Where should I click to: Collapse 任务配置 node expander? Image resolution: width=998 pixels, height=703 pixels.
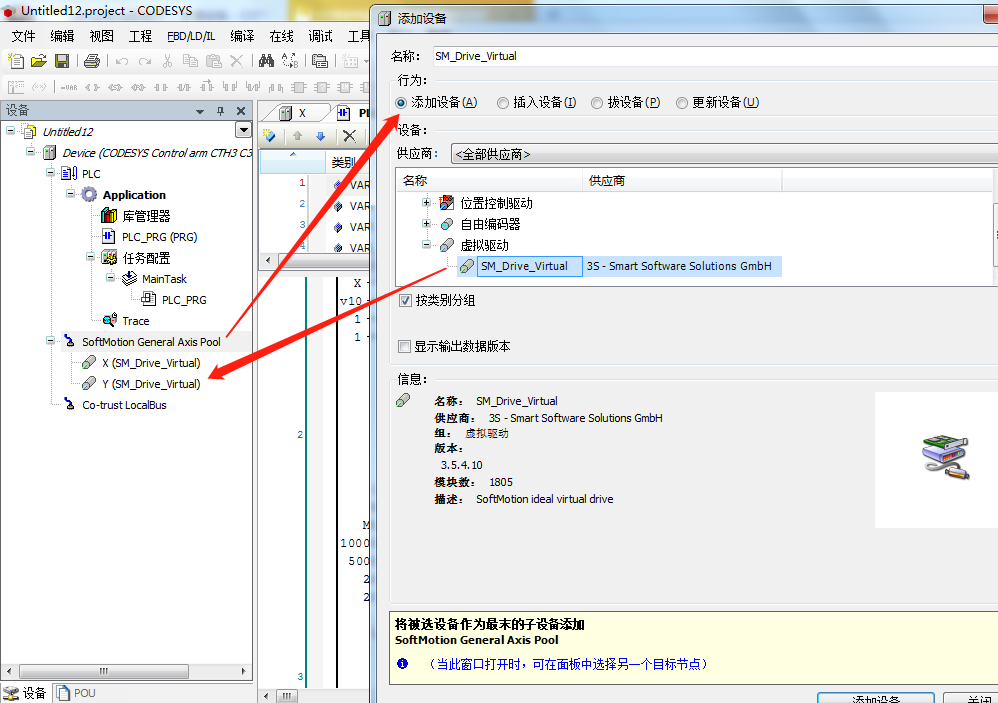pyautogui.click(x=90, y=257)
